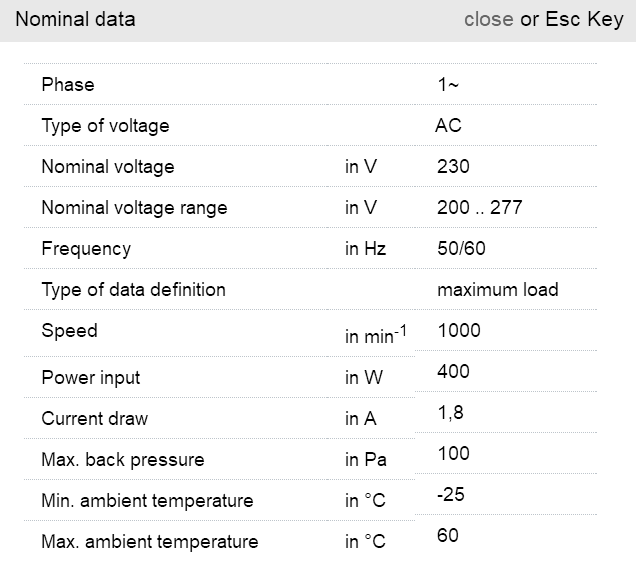Click the close link in header
636x586 pixels.
click(x=488, y=19)
